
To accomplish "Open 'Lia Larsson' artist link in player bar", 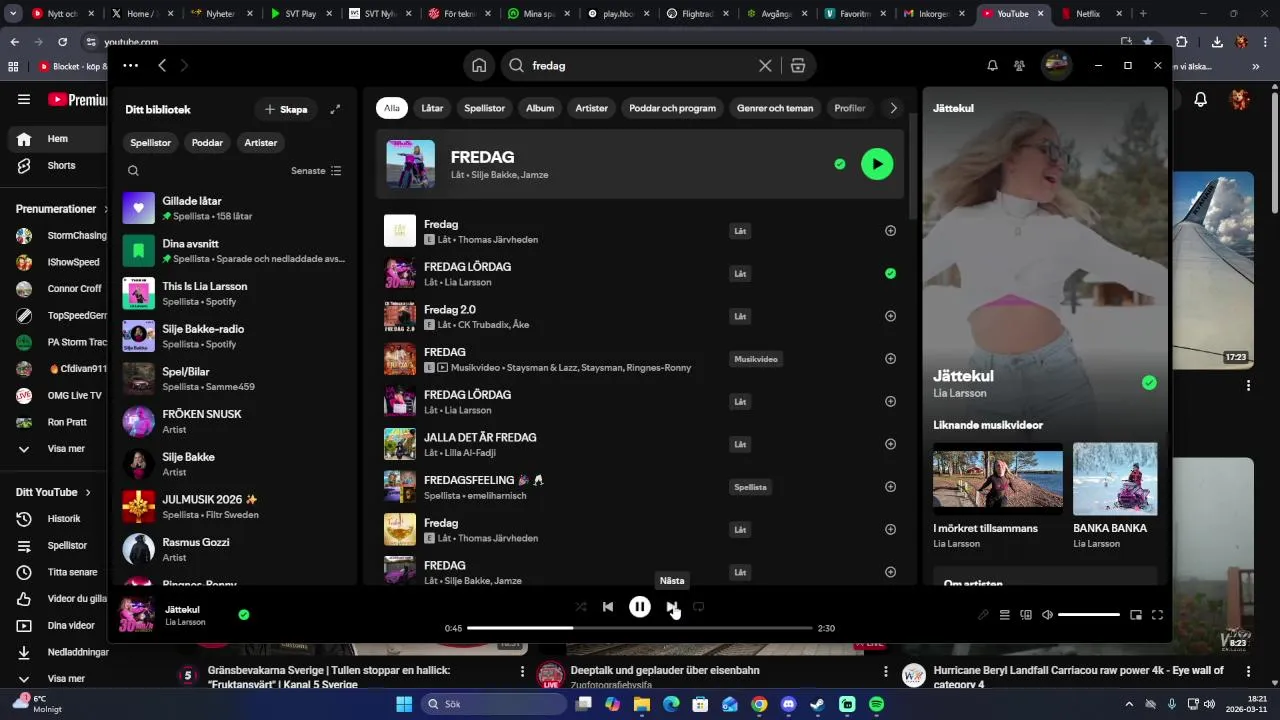I will pyautogui.click(x=185, y=622).
